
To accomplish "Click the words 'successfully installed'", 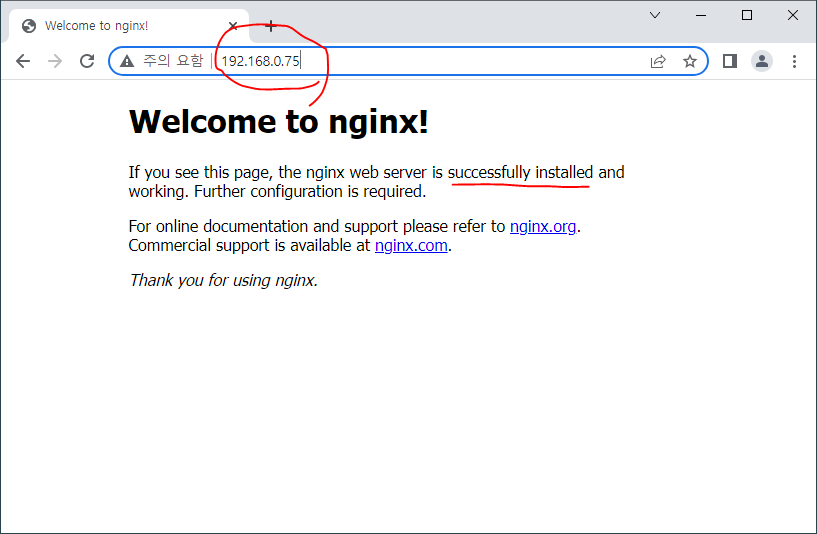I will (x=520, y=172).
